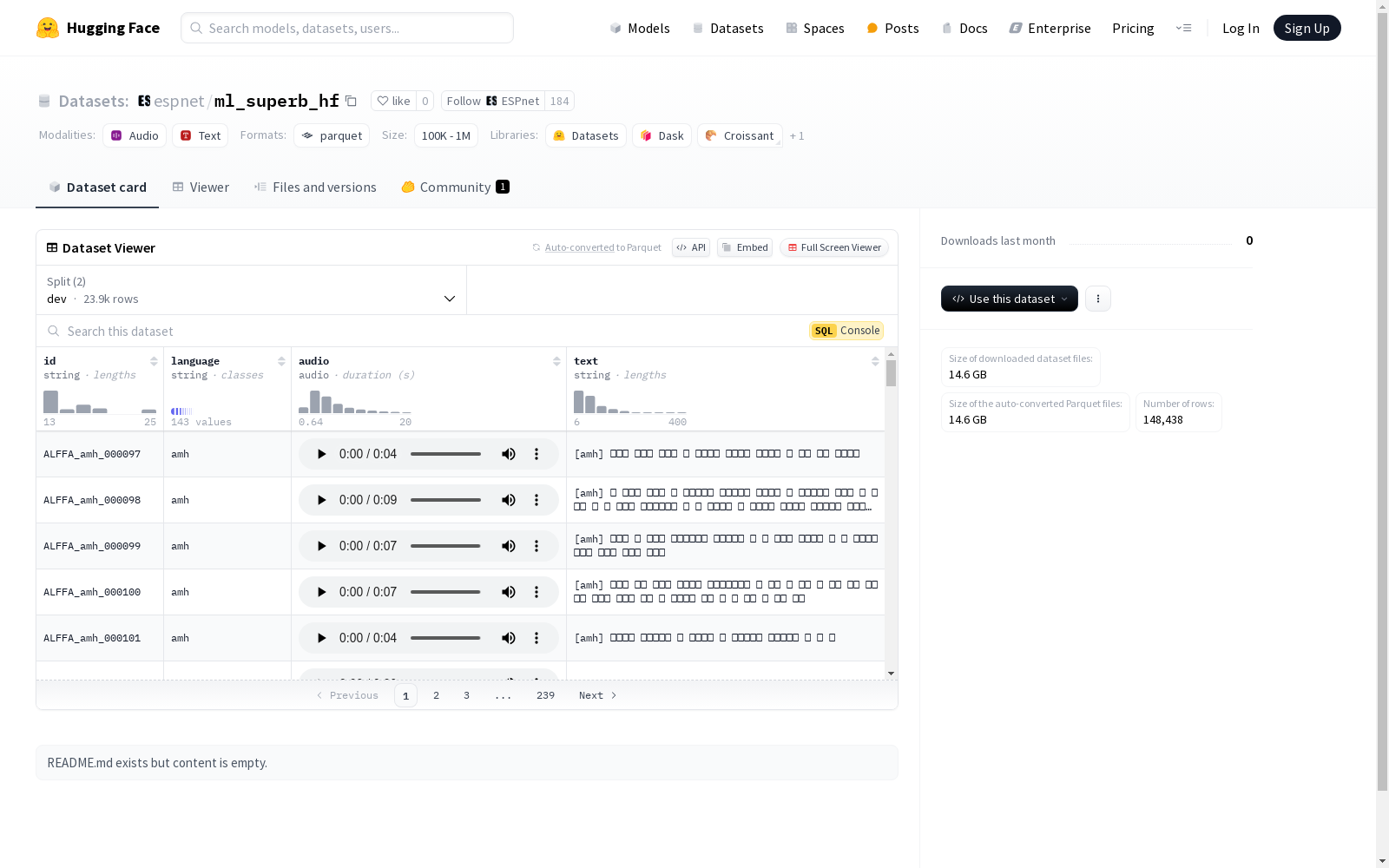Open Spaces in the top navigation
This screenshot has width=1389, height=868.
pyautogui.click(x=814, y=28)
